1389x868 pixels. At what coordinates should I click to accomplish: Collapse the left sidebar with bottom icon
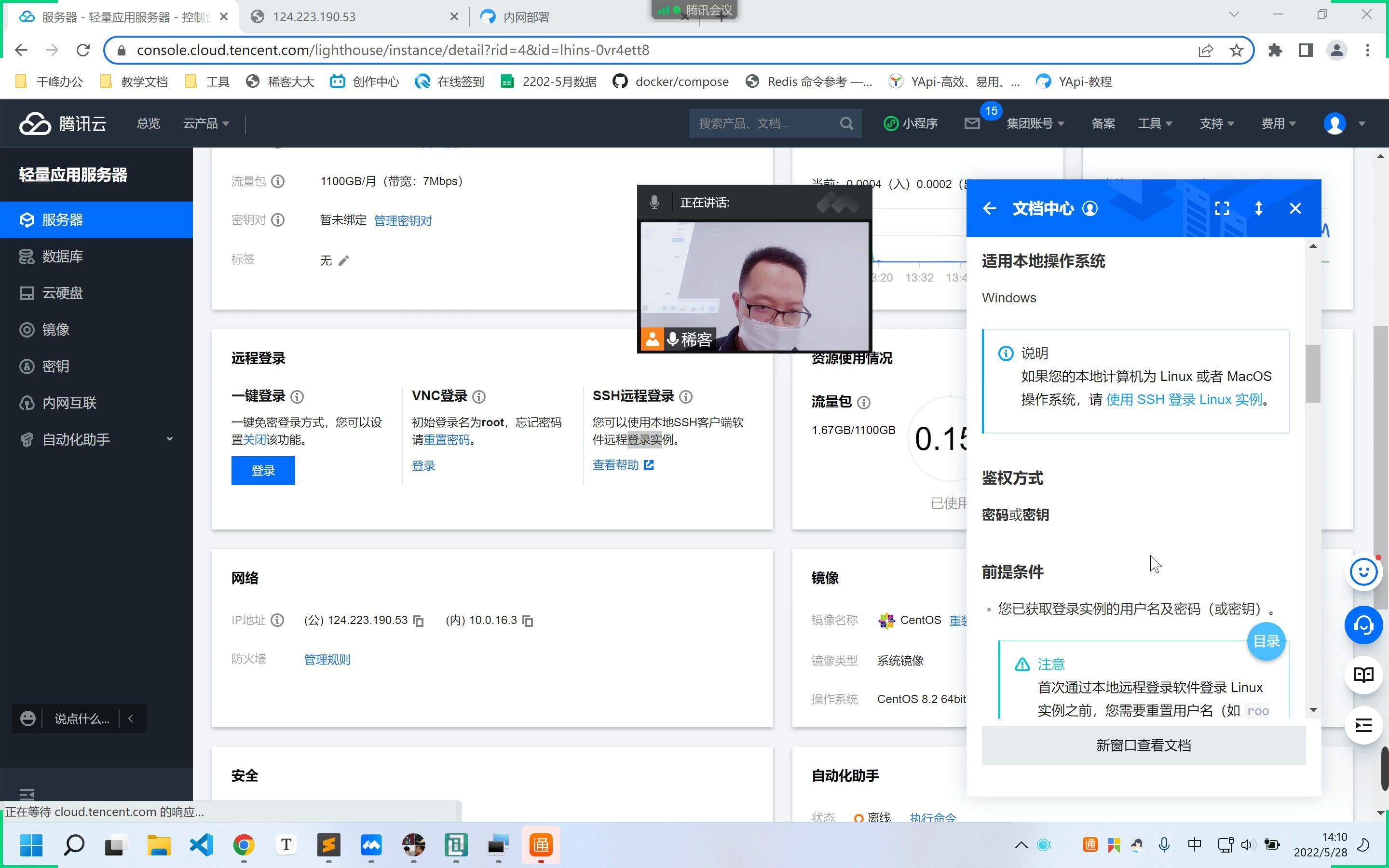tap(27, 795)
